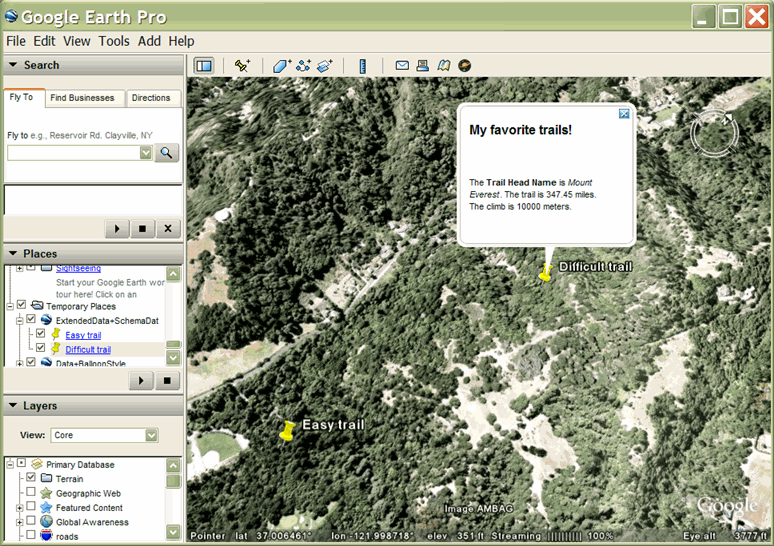The width and height of the screenshot is (774, 546).
Task: Toggle the sidebar show/hide icon
Action: pyautogui.click(x=204, y=66)
